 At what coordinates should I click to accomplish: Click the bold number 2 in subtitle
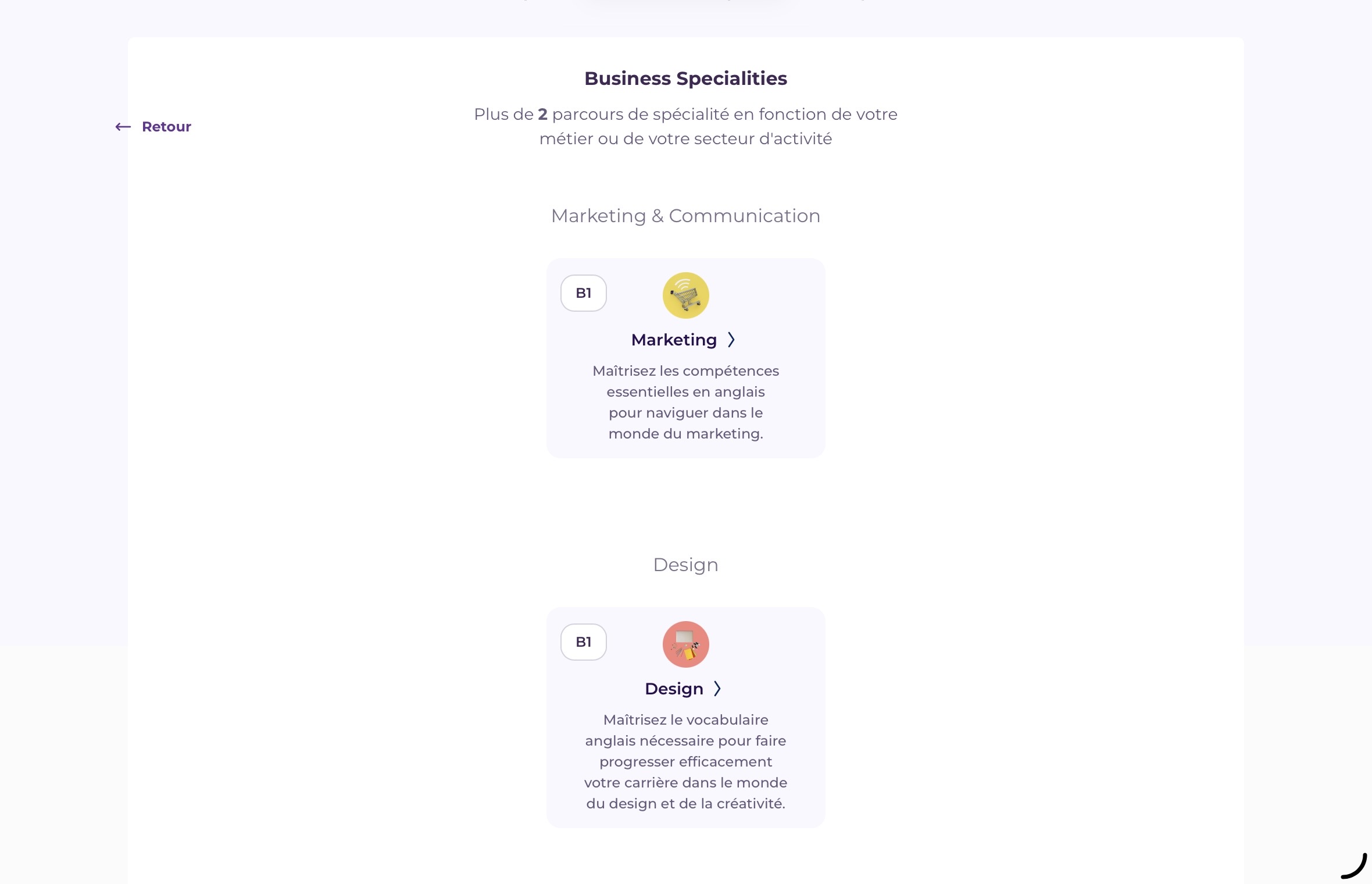tap(542, 115)
